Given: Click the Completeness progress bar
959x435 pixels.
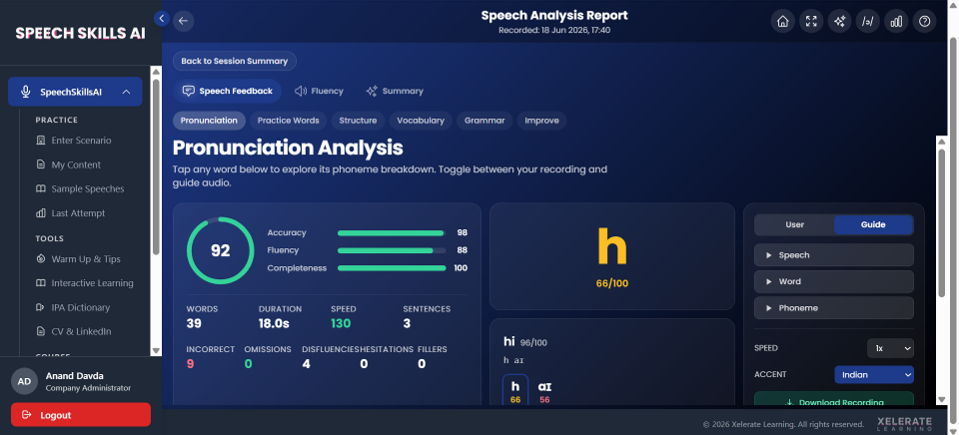Looking at the screenshot, I should [391, 268].
